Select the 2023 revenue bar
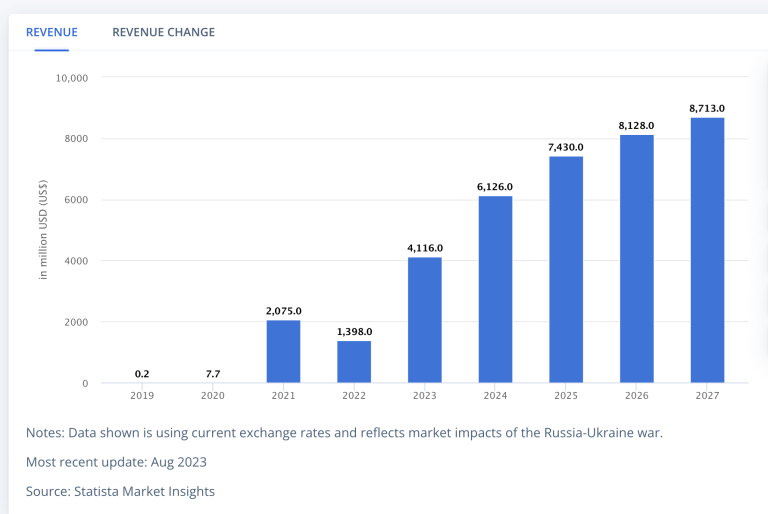This screenshot has height=514, width=768. (x=425, y=320)
